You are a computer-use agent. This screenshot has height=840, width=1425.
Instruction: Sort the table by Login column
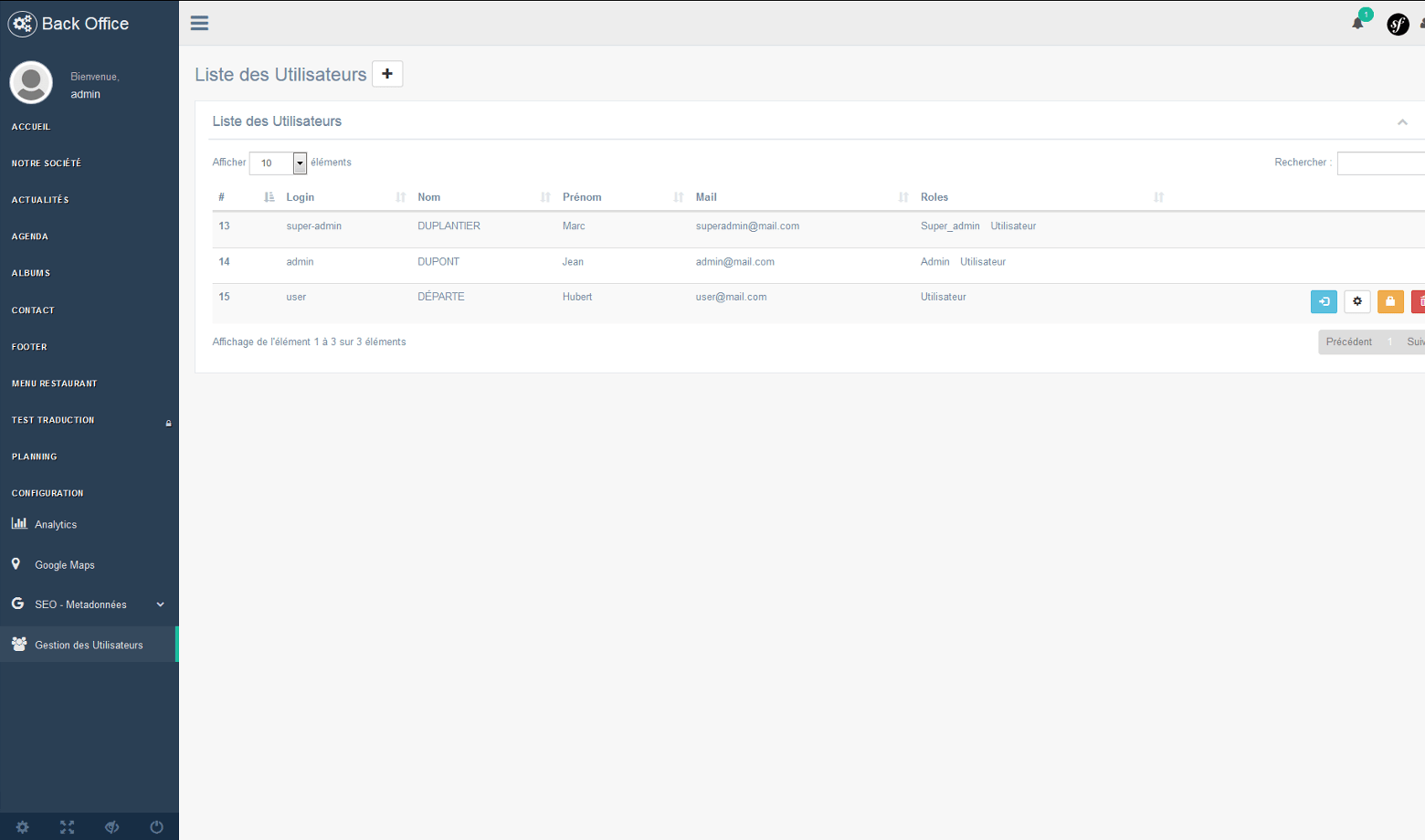coord(301,197)
